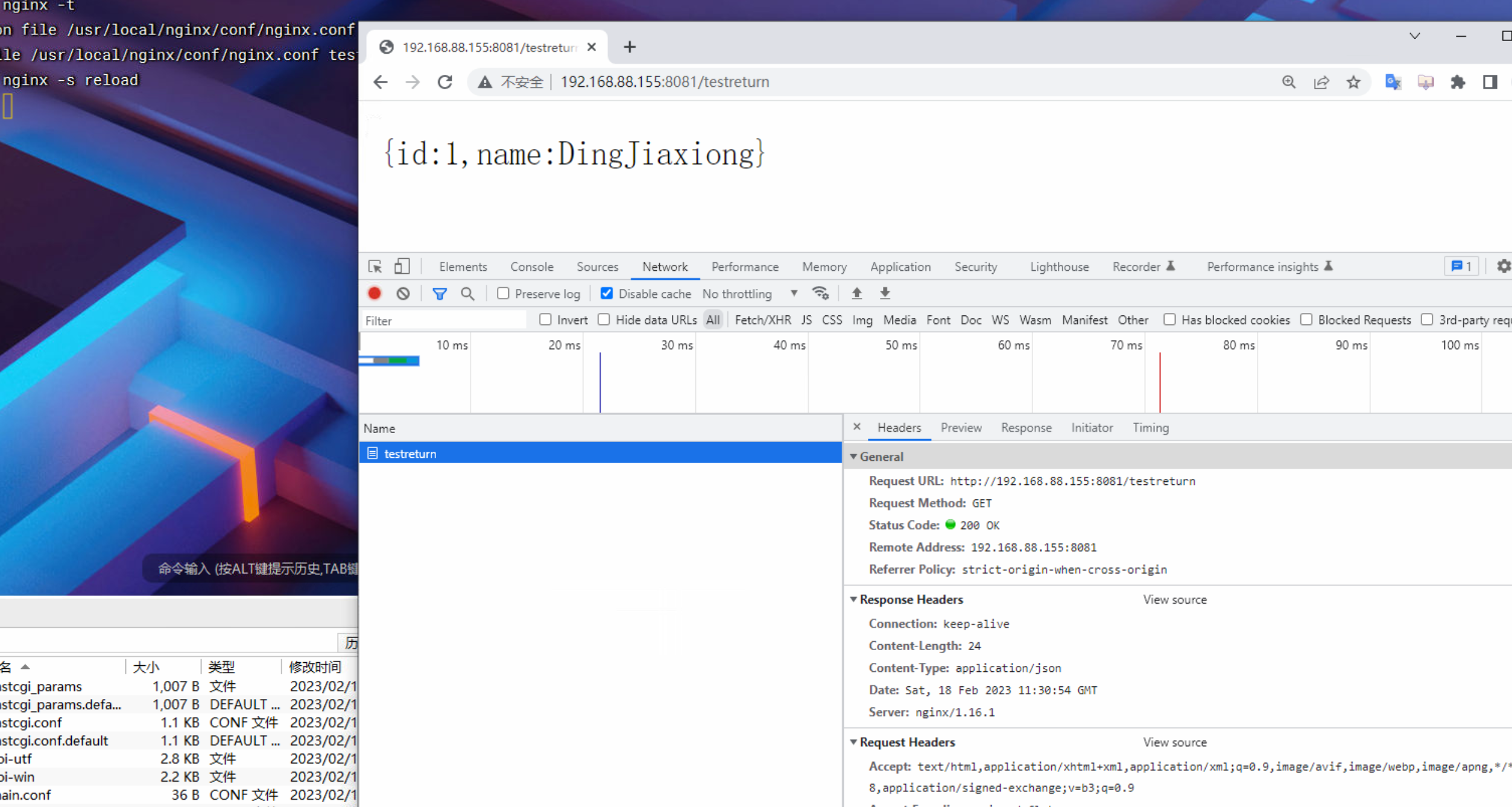Reload the browser page
Screen dimensions: 1512x807
[445, 82]
